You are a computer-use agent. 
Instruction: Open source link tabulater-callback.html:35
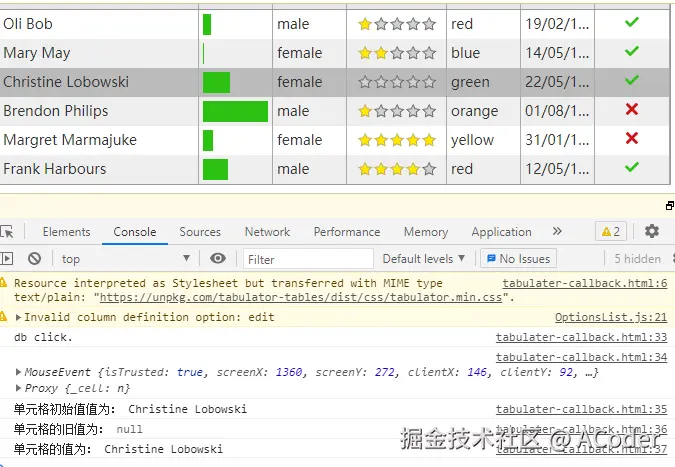[581, 409]
